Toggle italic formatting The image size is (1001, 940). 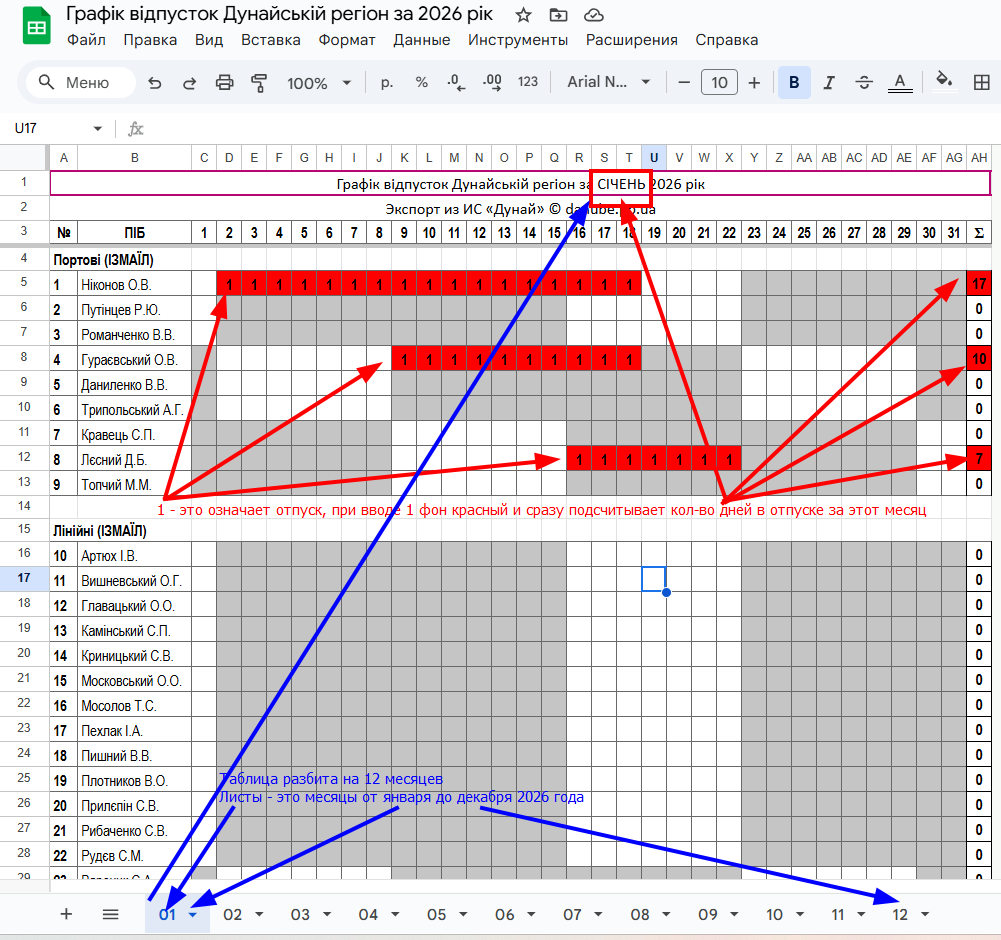pyautogui.click(x=830, y=83)
